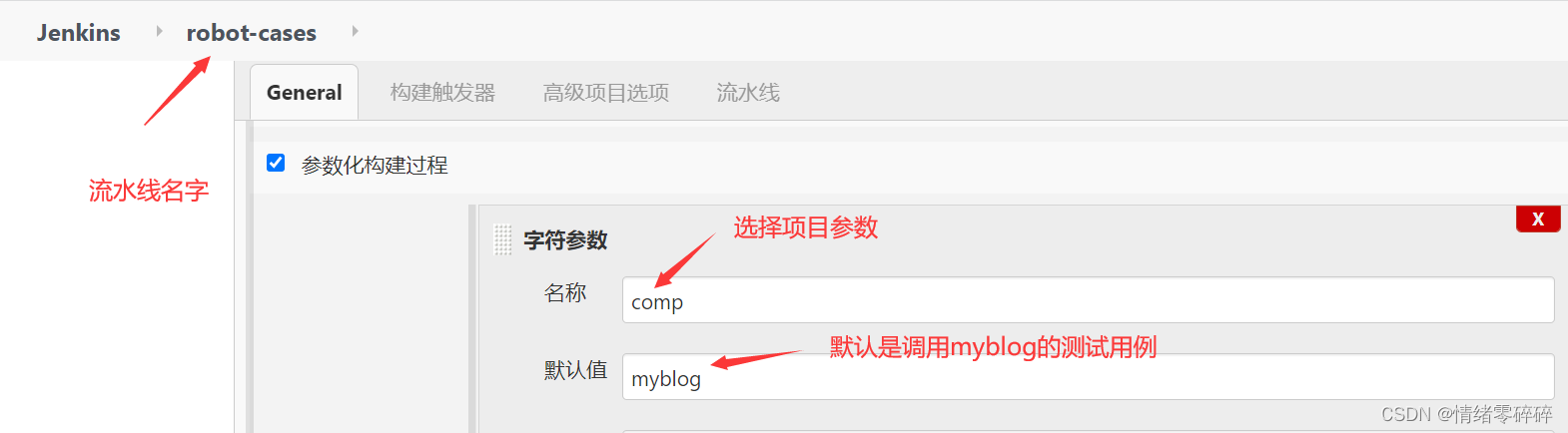Click the CSDN watermark text at bottom right
The height and width of the screenshot is (433, 1568).
tap(1466, 414)
